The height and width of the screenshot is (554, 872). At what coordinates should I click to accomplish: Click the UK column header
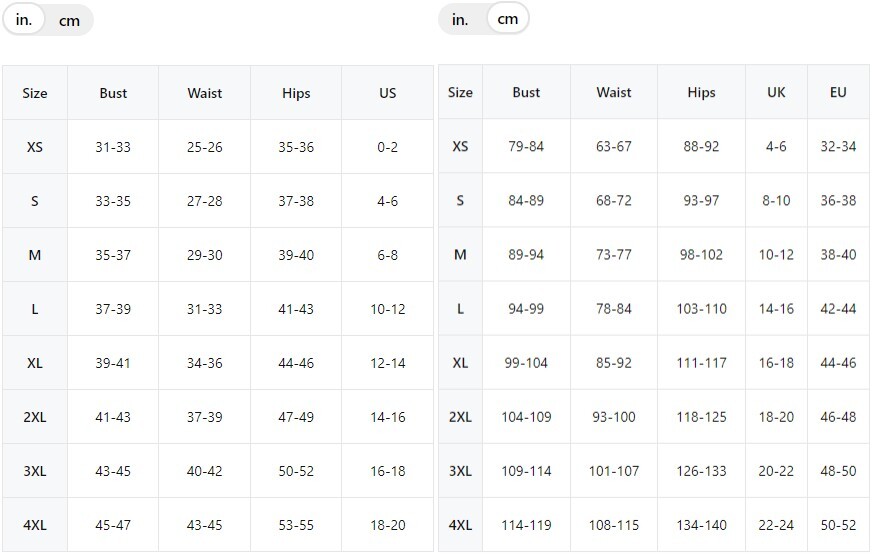[x=776, y=92]
